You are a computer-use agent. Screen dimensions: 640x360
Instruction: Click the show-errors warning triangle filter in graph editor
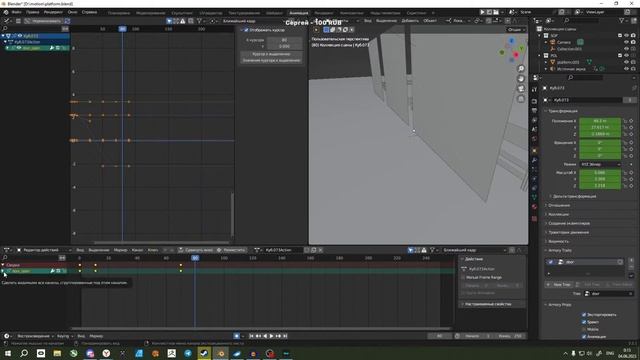182,21
